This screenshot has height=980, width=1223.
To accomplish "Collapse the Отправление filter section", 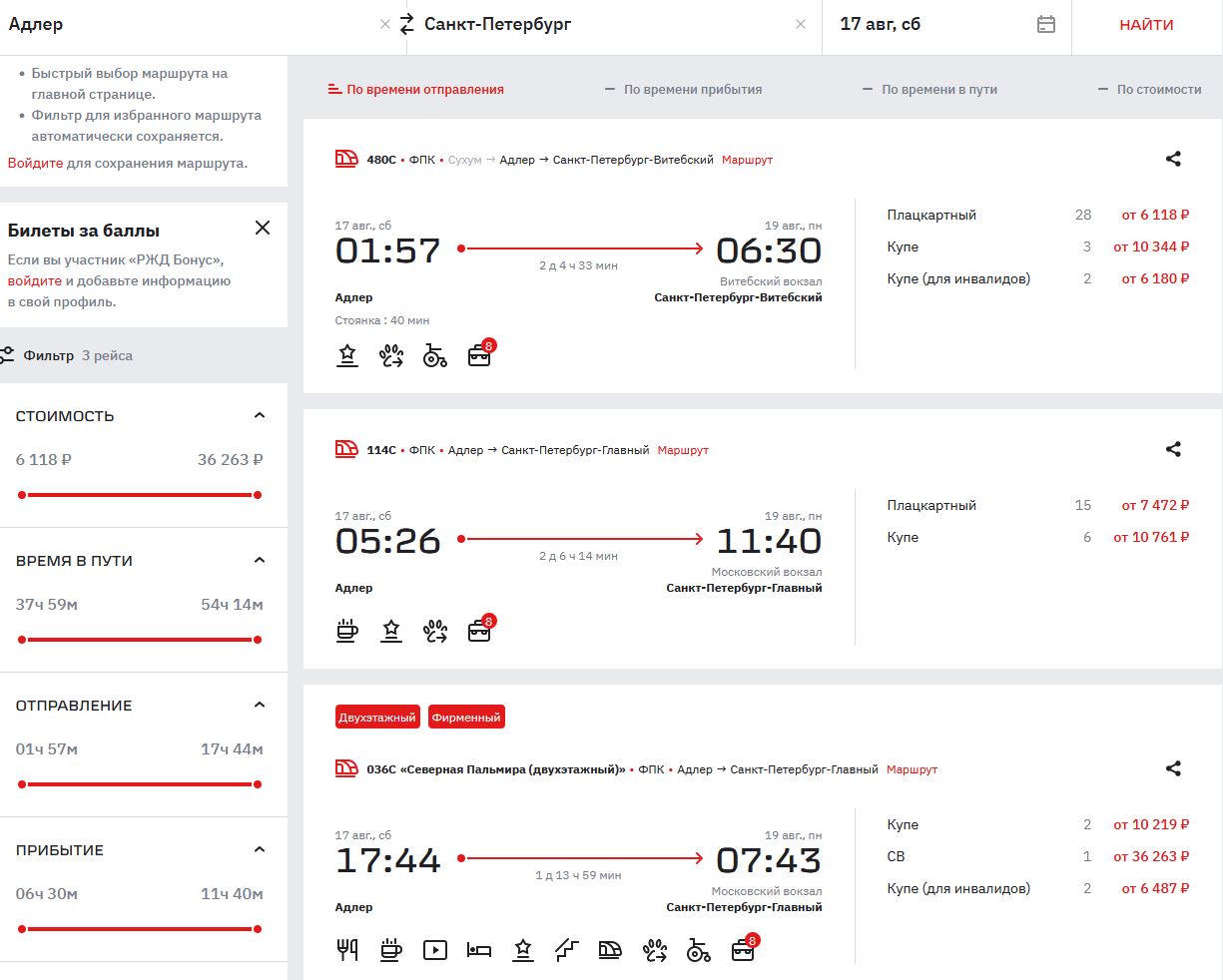I will tap(260, 705).
